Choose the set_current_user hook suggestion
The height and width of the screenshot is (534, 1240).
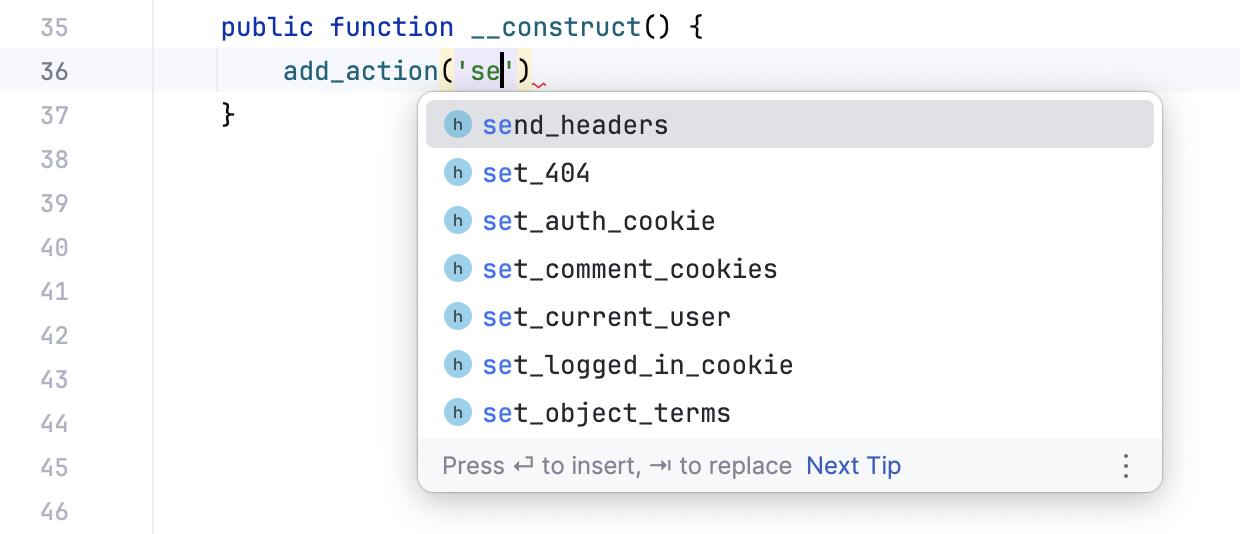[607, 317]
